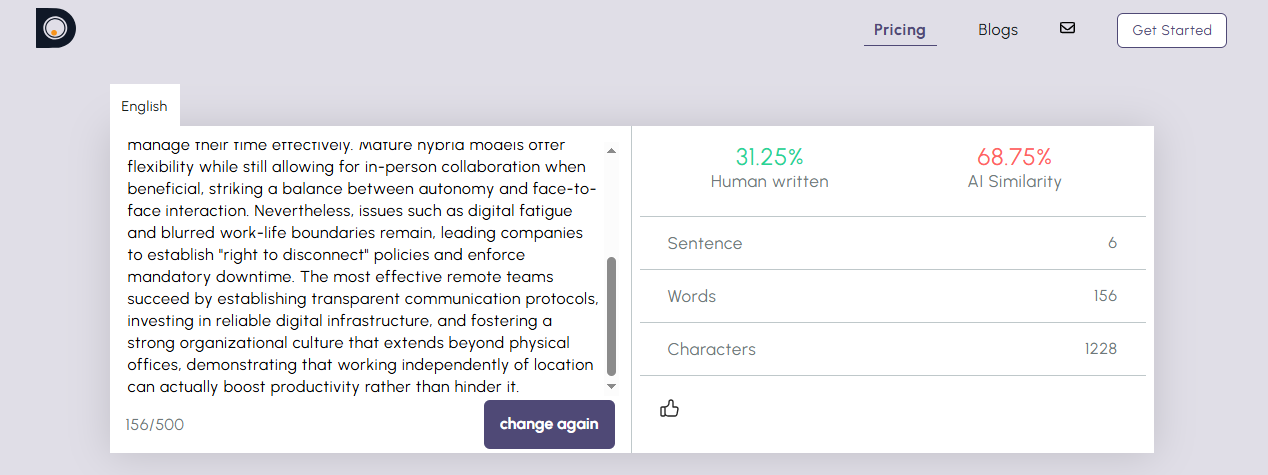Open the Pricing page
Viewport: 1268px width, 475px height.
pos(899,30)
